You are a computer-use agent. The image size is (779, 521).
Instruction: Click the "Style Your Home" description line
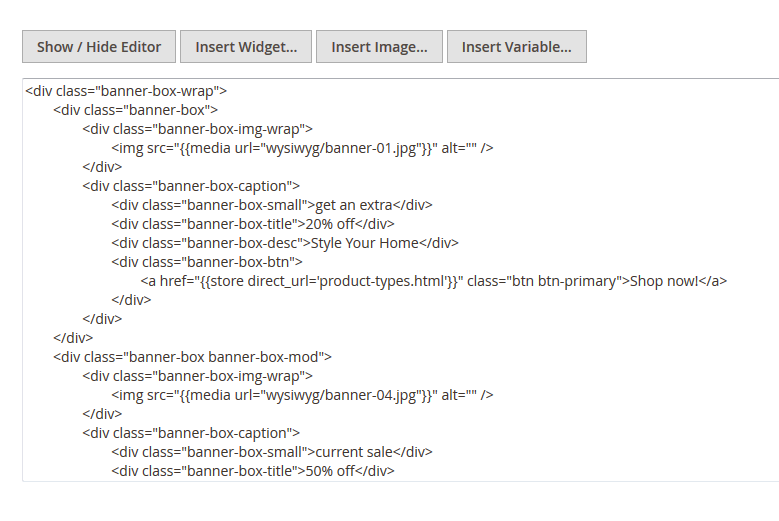click(285, 243)
